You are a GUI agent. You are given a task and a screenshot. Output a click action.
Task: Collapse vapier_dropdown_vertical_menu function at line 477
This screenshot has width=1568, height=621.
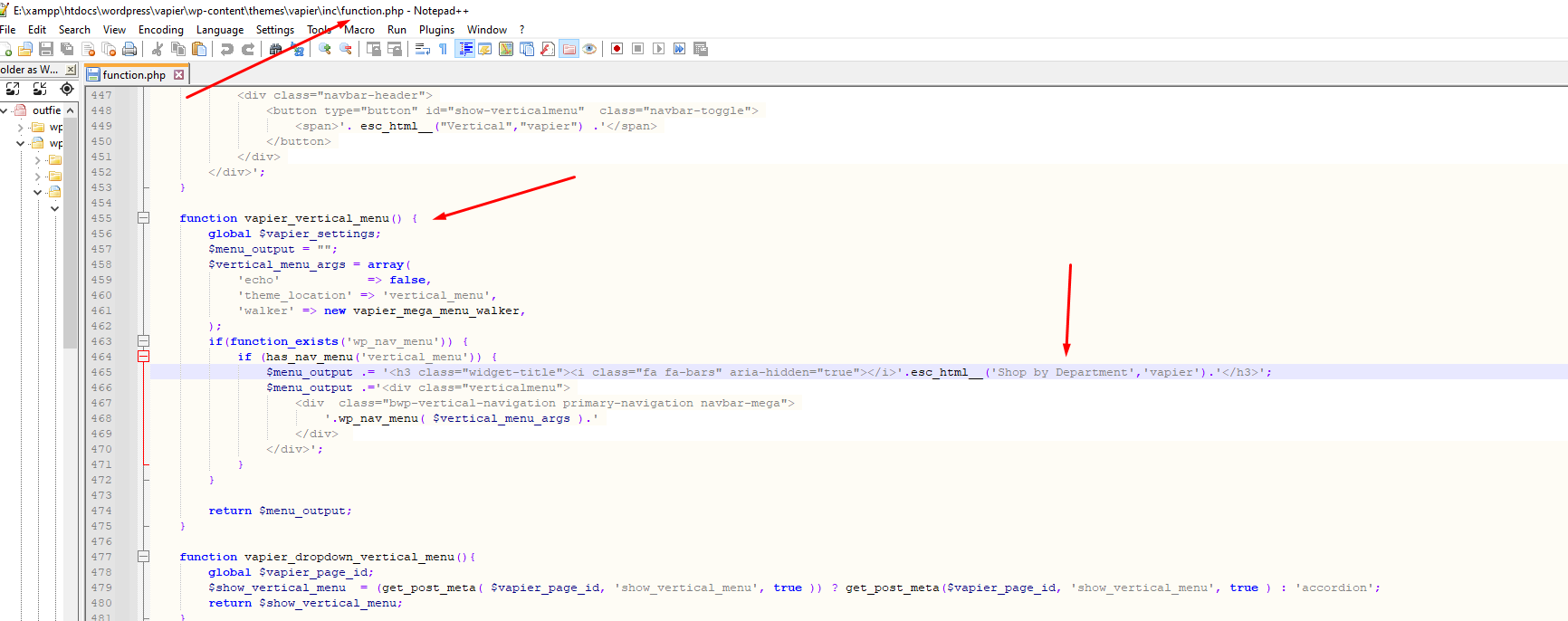click(x=143, y=557)
